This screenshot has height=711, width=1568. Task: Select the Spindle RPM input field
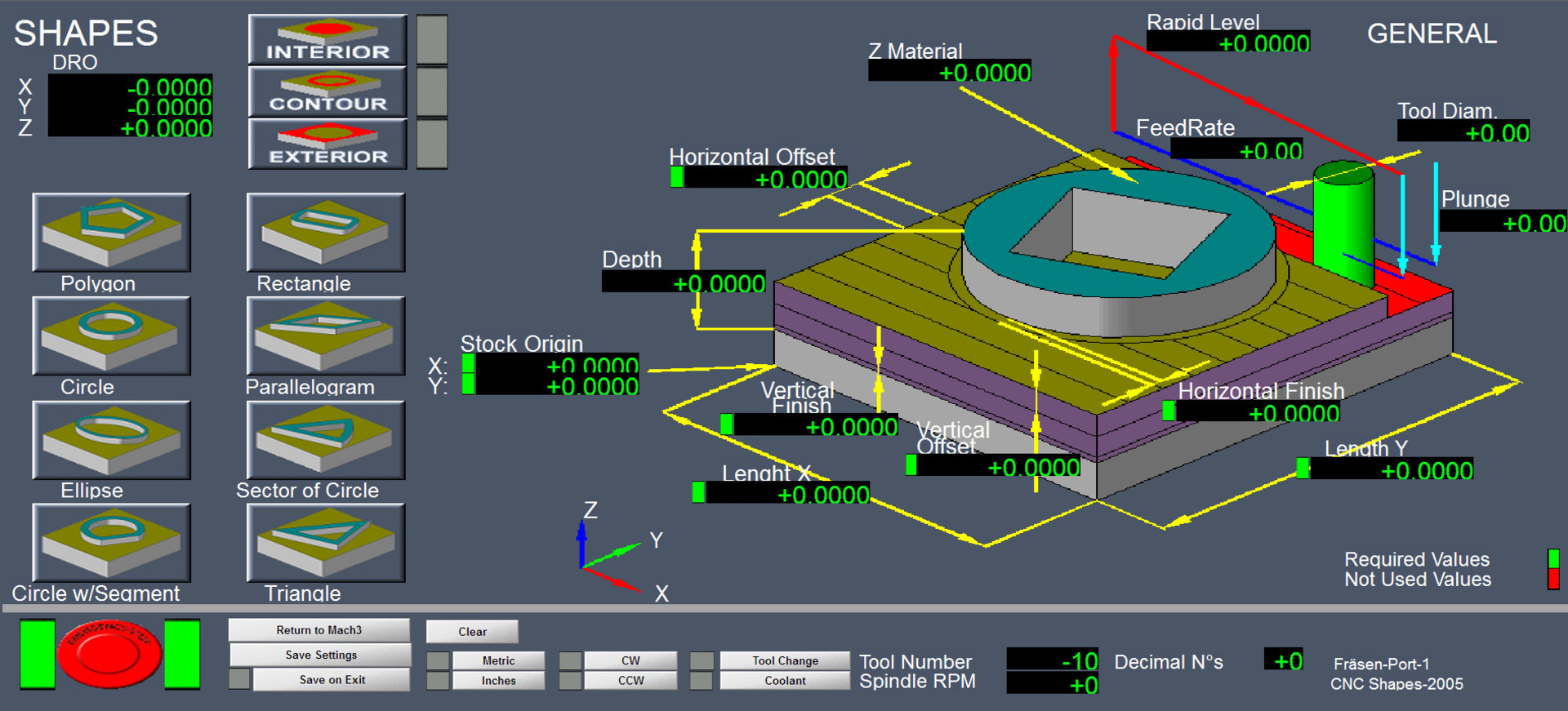click(1053, 684)
